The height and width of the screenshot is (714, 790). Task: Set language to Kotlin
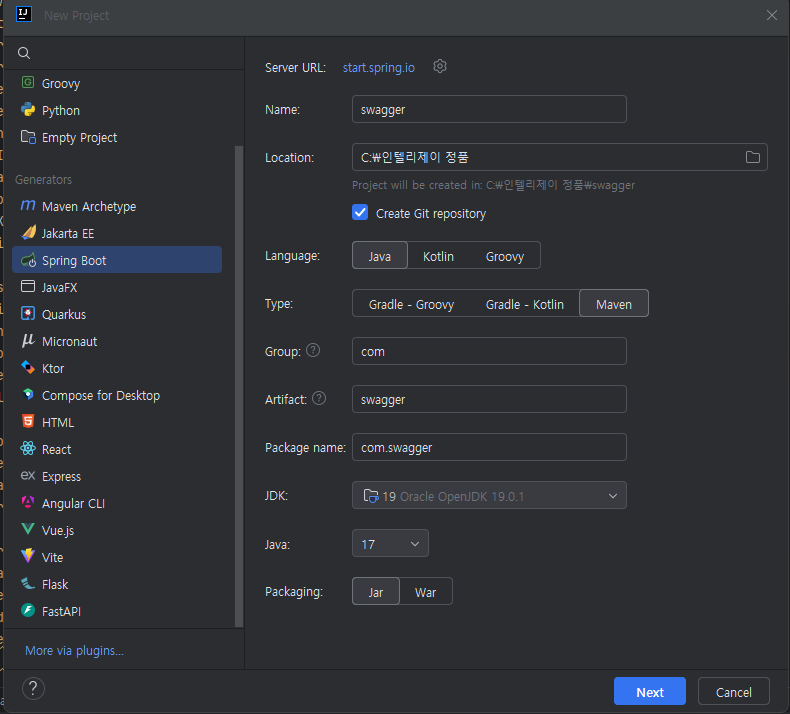(x=438, y=256)
